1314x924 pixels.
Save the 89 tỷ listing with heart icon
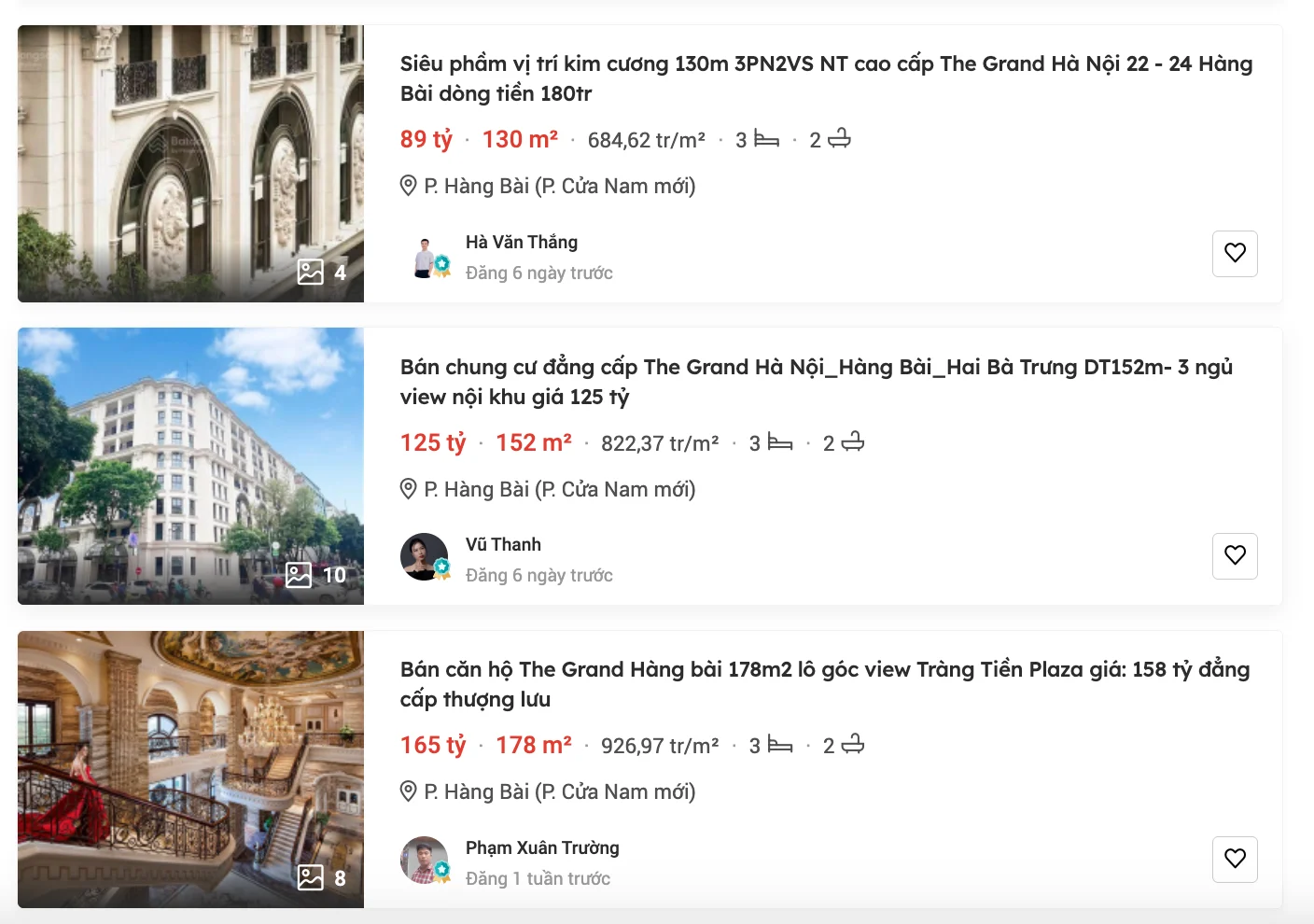point(1235,253)
